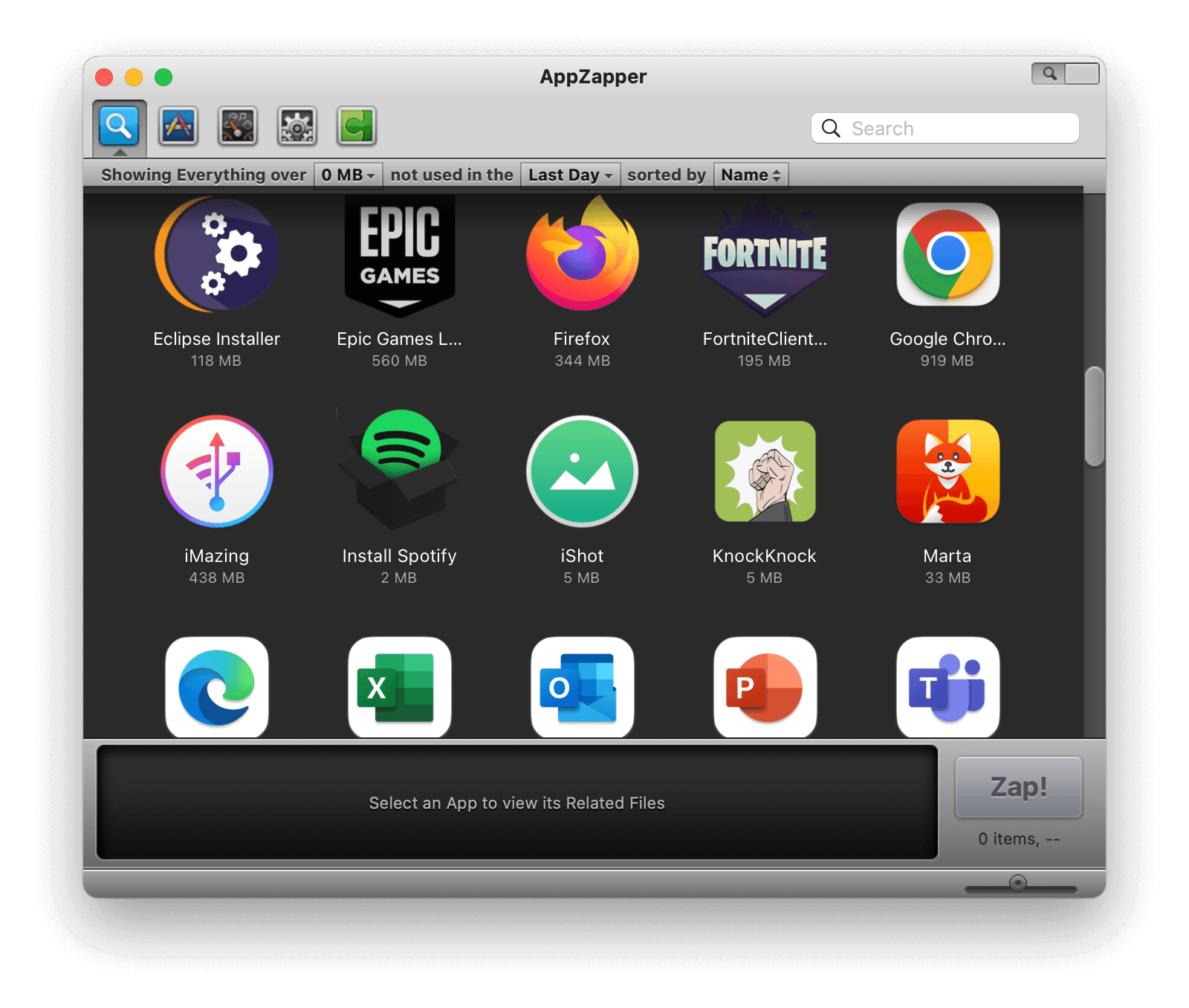The width and height of the screenshot is (1189, 1008).
Task: Select the Microsoft Edge app icon
Action: click(217, 688)
